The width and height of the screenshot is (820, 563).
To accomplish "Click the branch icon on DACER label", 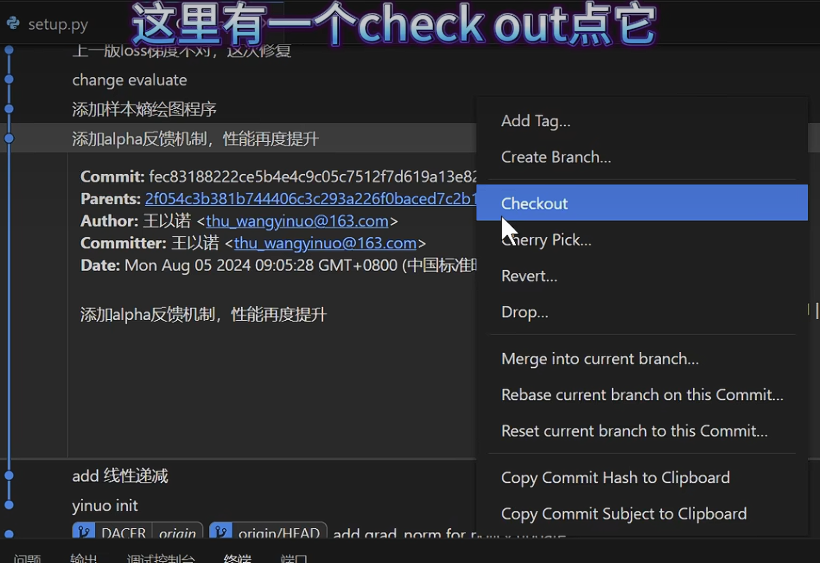I will 84,532.
